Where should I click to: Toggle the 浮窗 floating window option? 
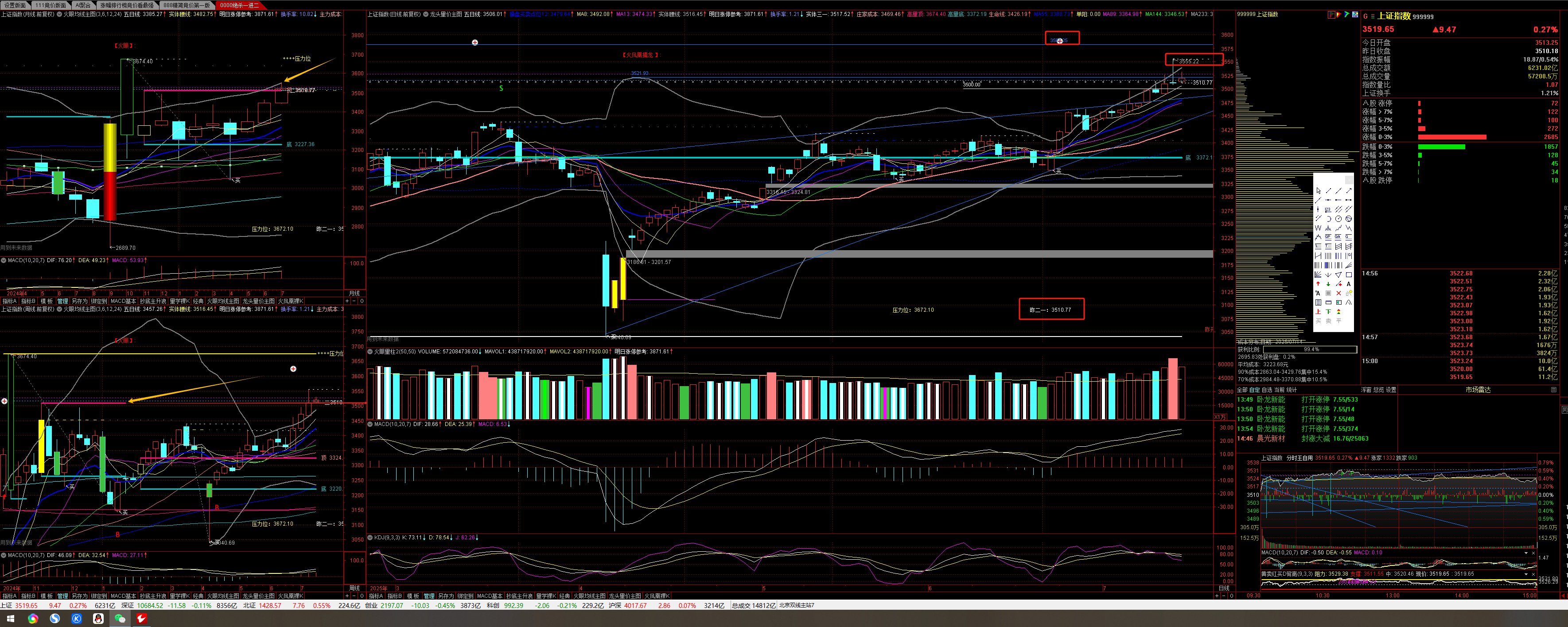tap(1366, 390)
